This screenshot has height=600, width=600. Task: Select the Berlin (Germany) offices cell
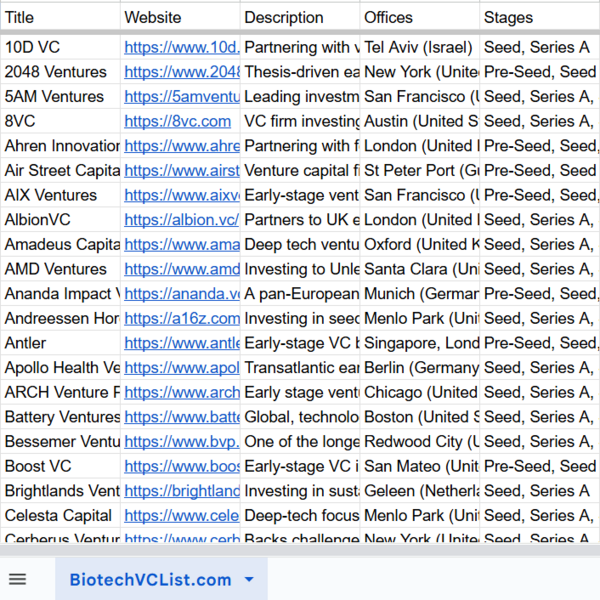point(420,368)
